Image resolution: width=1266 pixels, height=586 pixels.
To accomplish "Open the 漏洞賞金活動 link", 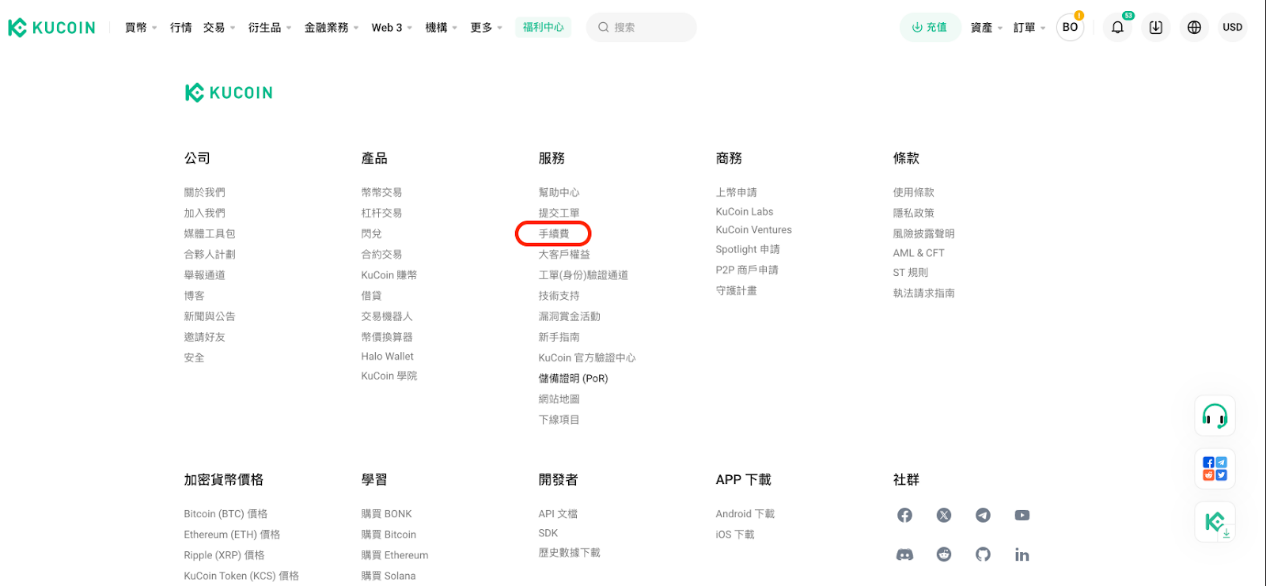I will (570, 316).
